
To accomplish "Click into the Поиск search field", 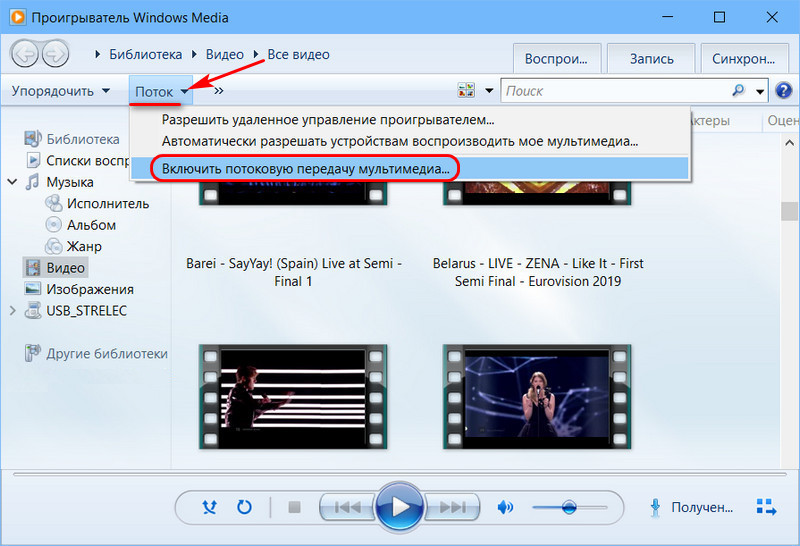I will pyautogui.click(x=615, y=91).
